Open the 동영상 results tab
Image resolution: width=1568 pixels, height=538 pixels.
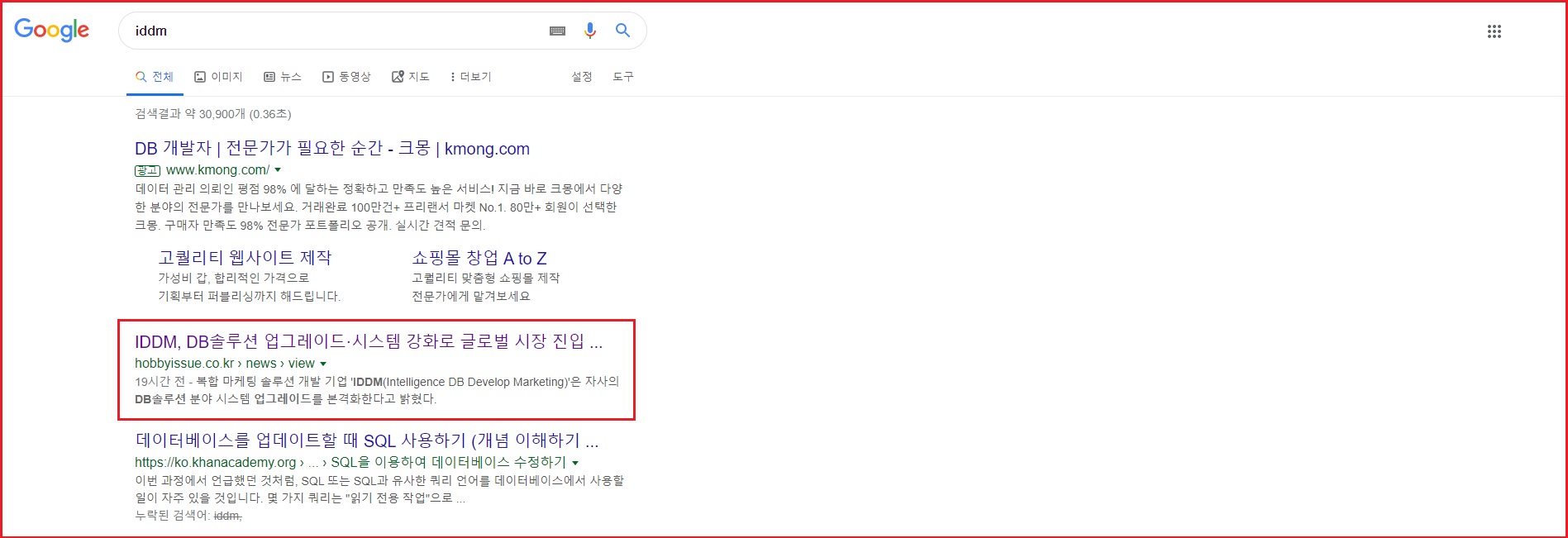point(346,77)
